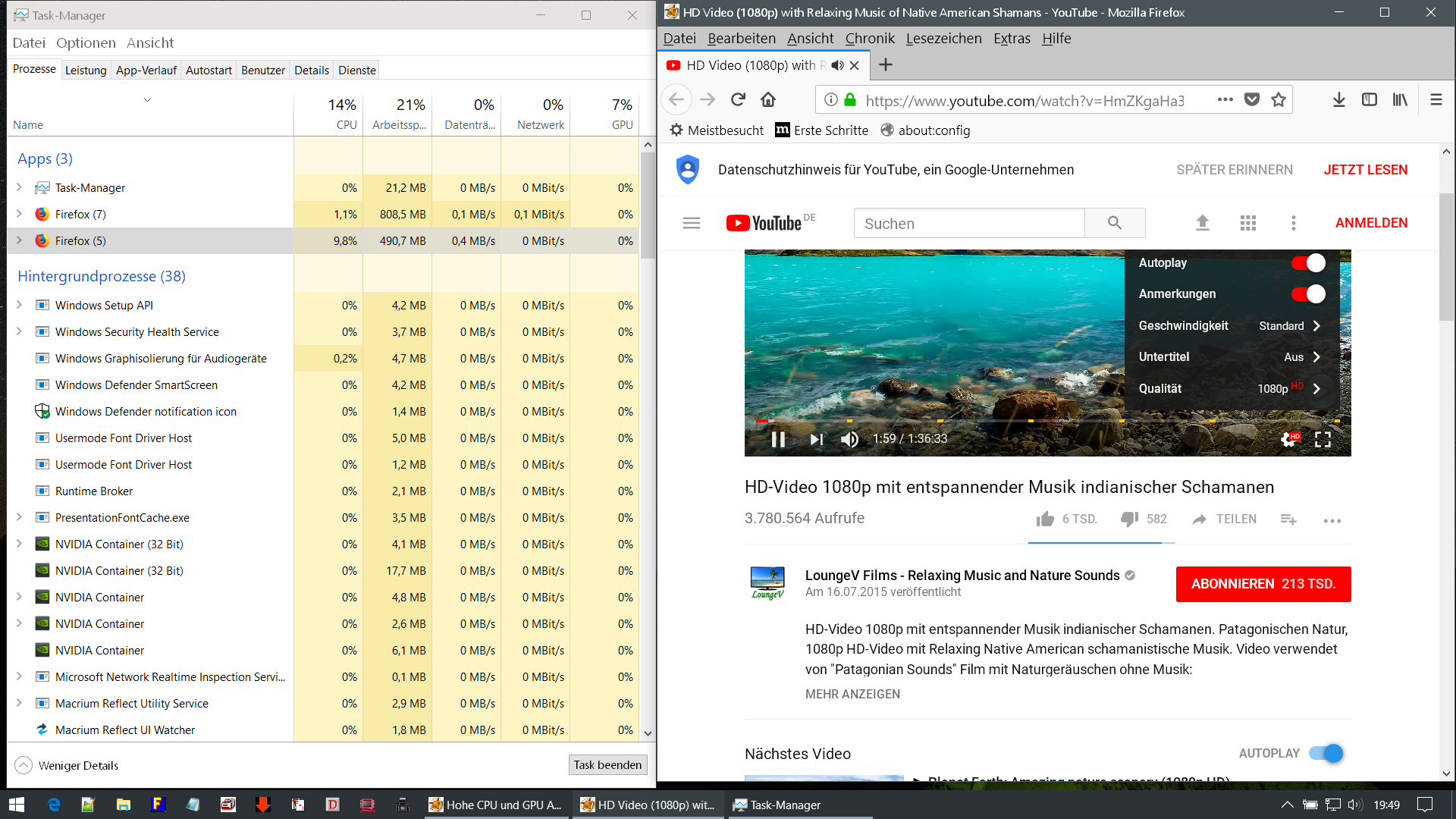The height and width of the screenshot is (819, 1456).
Task: Switch to the Leistung tab
Action: click(86, 70)
